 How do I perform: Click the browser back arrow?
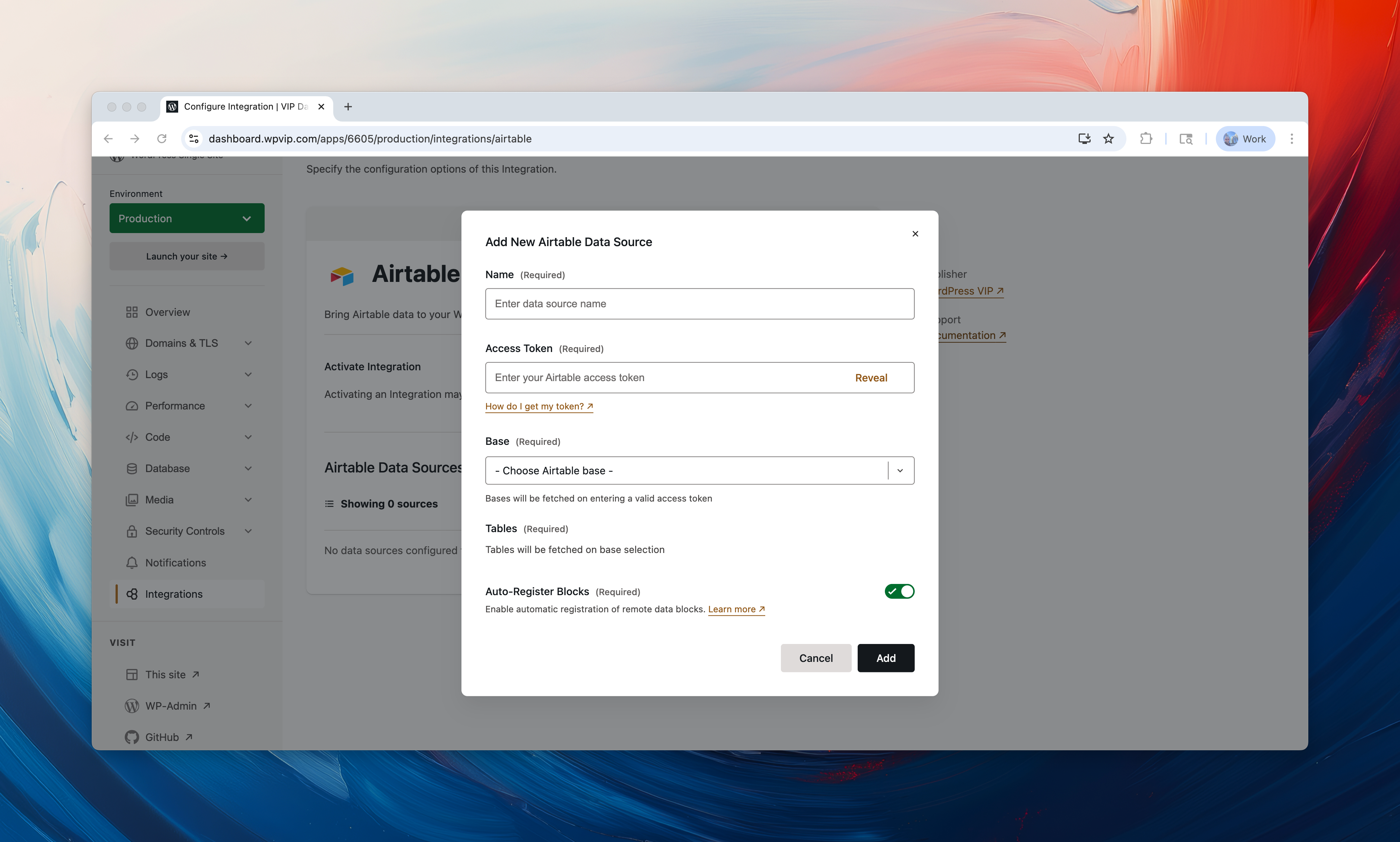pos(108,138)
